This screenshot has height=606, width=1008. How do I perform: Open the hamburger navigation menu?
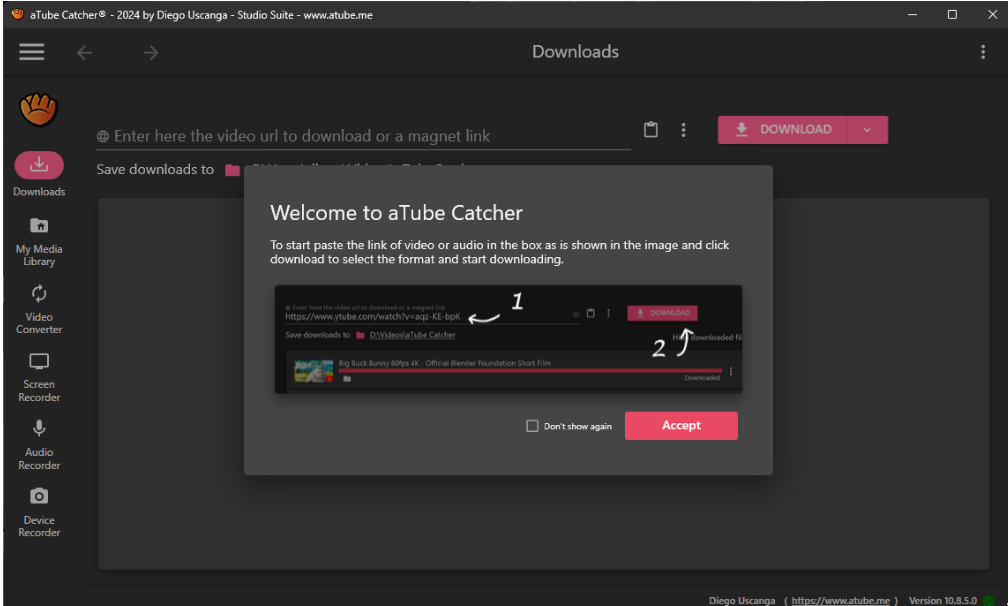(31, 51)
